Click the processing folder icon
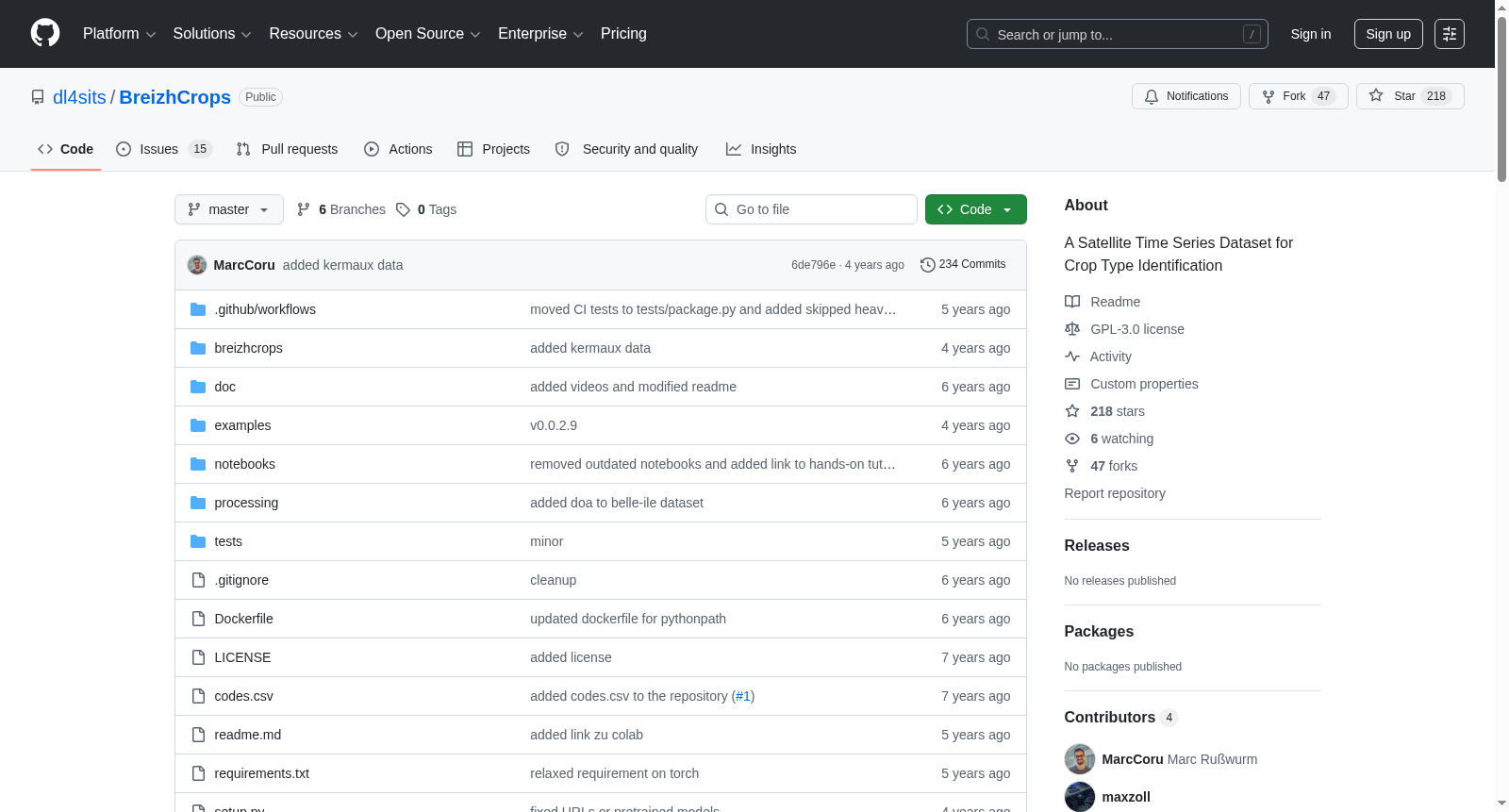This screenshot has width=1509, height=812. (198, 503)
